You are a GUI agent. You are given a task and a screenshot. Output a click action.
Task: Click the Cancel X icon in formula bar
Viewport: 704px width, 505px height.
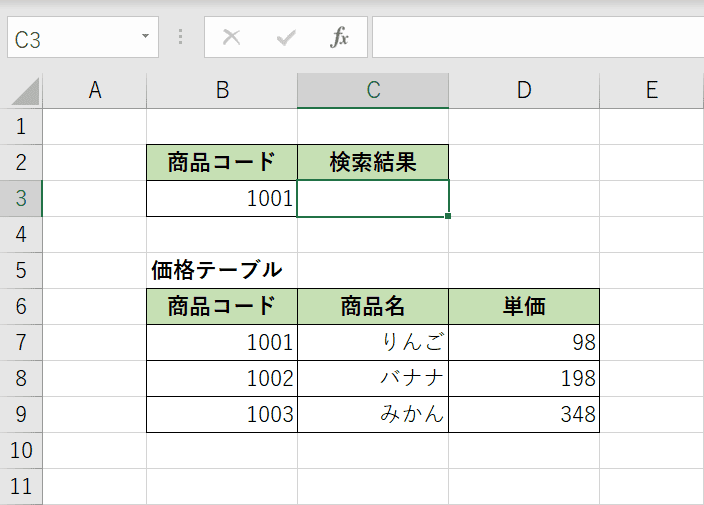(x=231, y=37)
